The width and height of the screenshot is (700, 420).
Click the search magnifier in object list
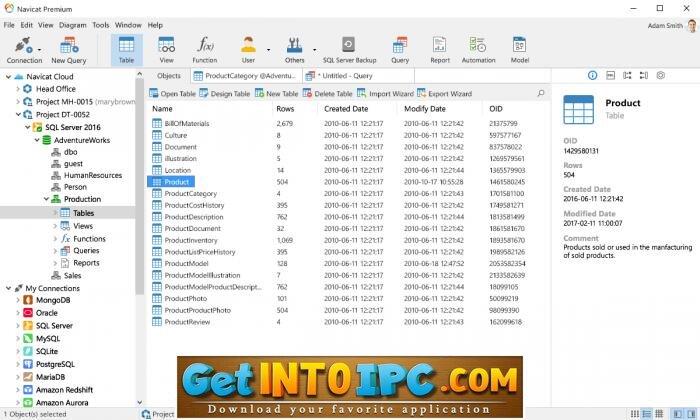pos(541,93)
